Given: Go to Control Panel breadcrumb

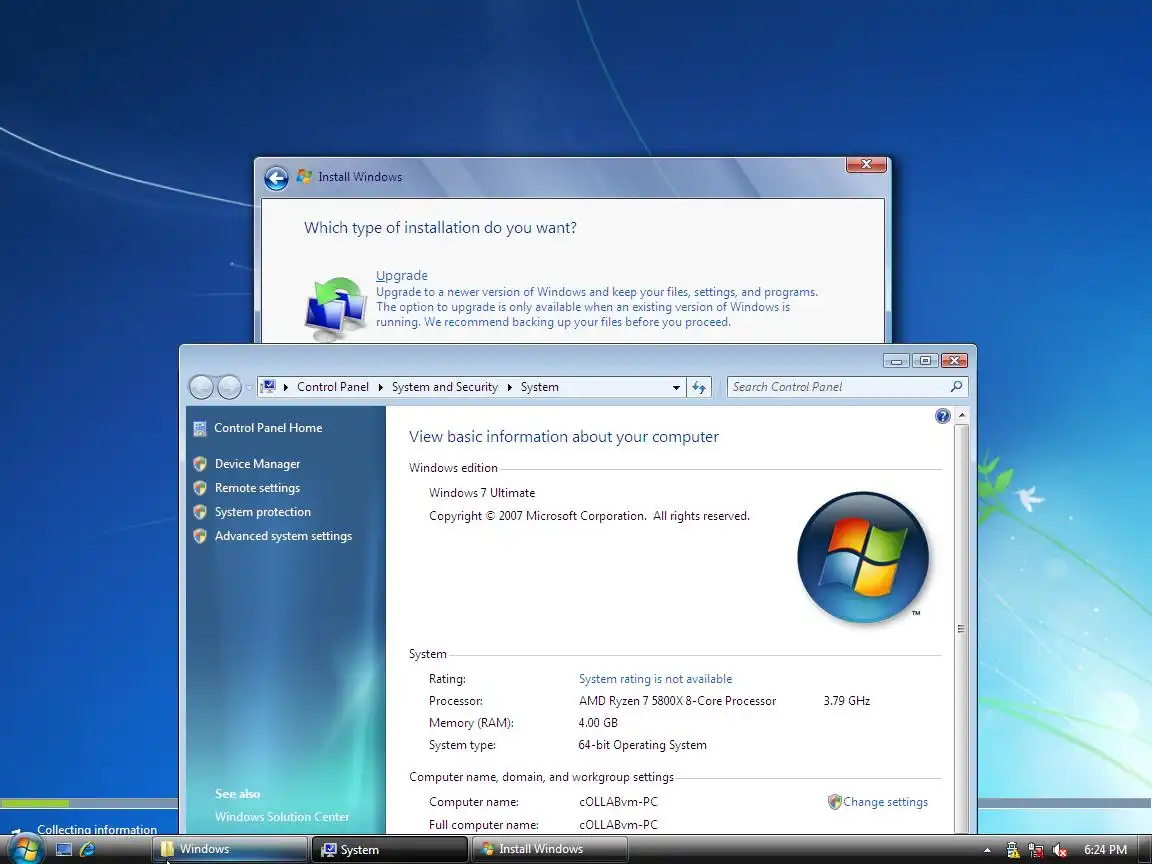Looking at the screenshot, I should coord(333,387).
